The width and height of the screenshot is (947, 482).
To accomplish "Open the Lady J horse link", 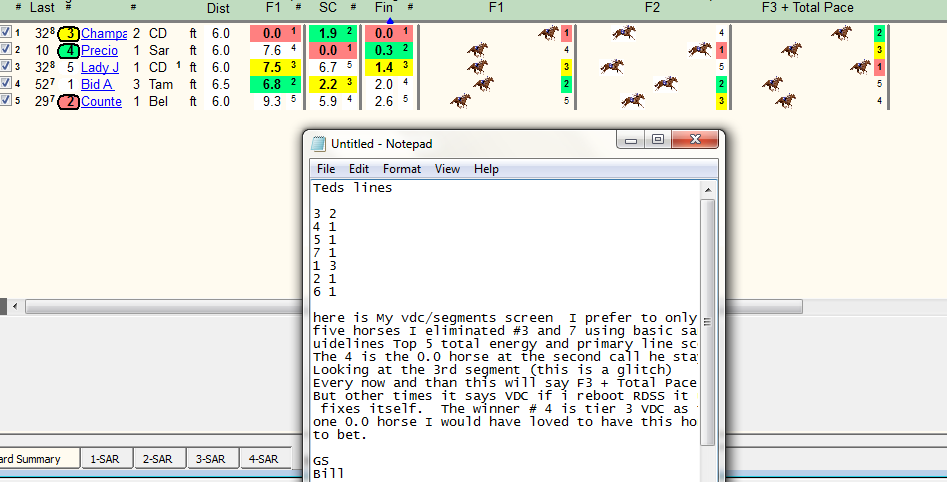I will point(100,67).
